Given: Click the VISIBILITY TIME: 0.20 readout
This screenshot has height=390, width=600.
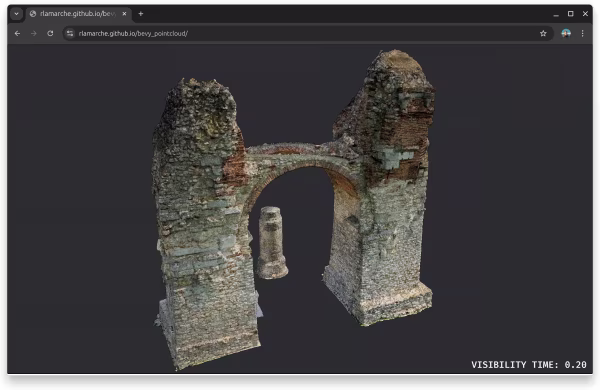Looking at the screenshot, I should click(x=528, y=365).
